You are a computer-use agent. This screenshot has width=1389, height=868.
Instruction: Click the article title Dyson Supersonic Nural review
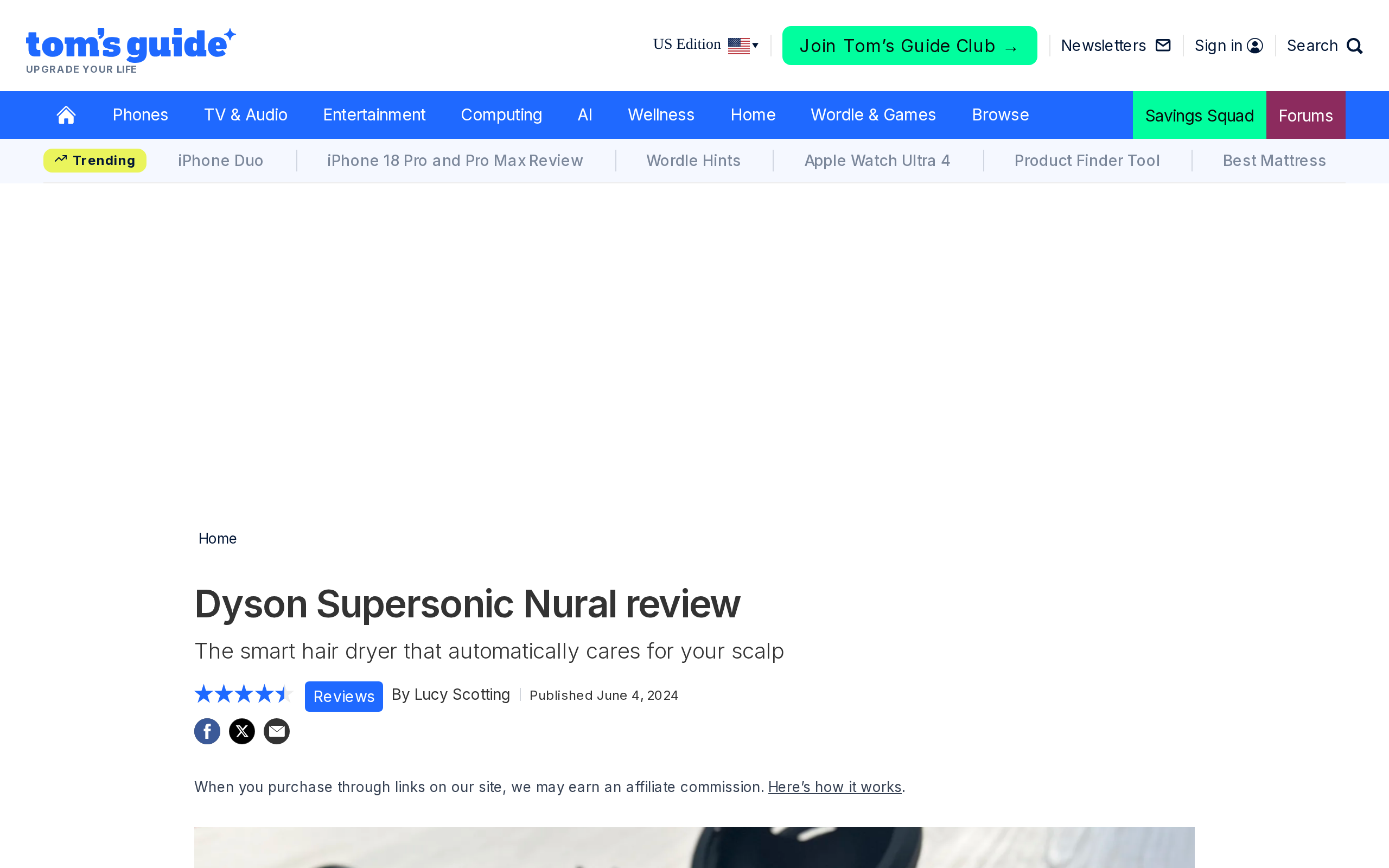point(467,604)
